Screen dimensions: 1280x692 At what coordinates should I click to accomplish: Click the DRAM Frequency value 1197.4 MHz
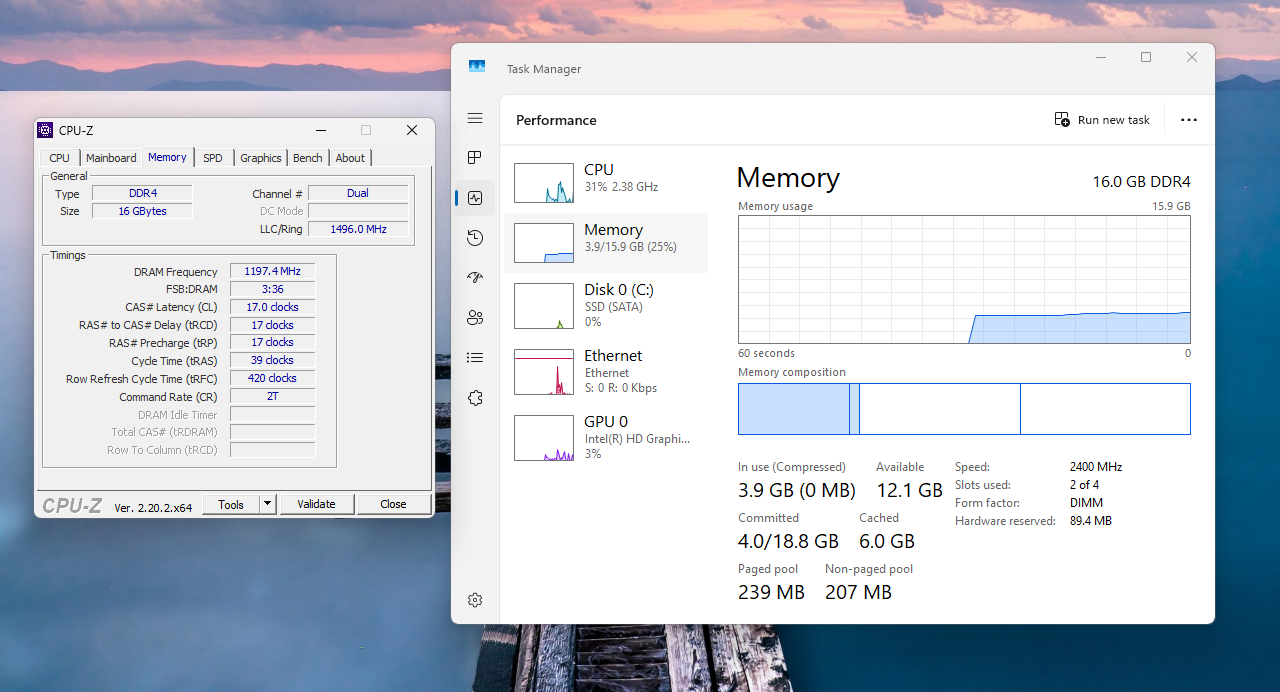point(272,271)
